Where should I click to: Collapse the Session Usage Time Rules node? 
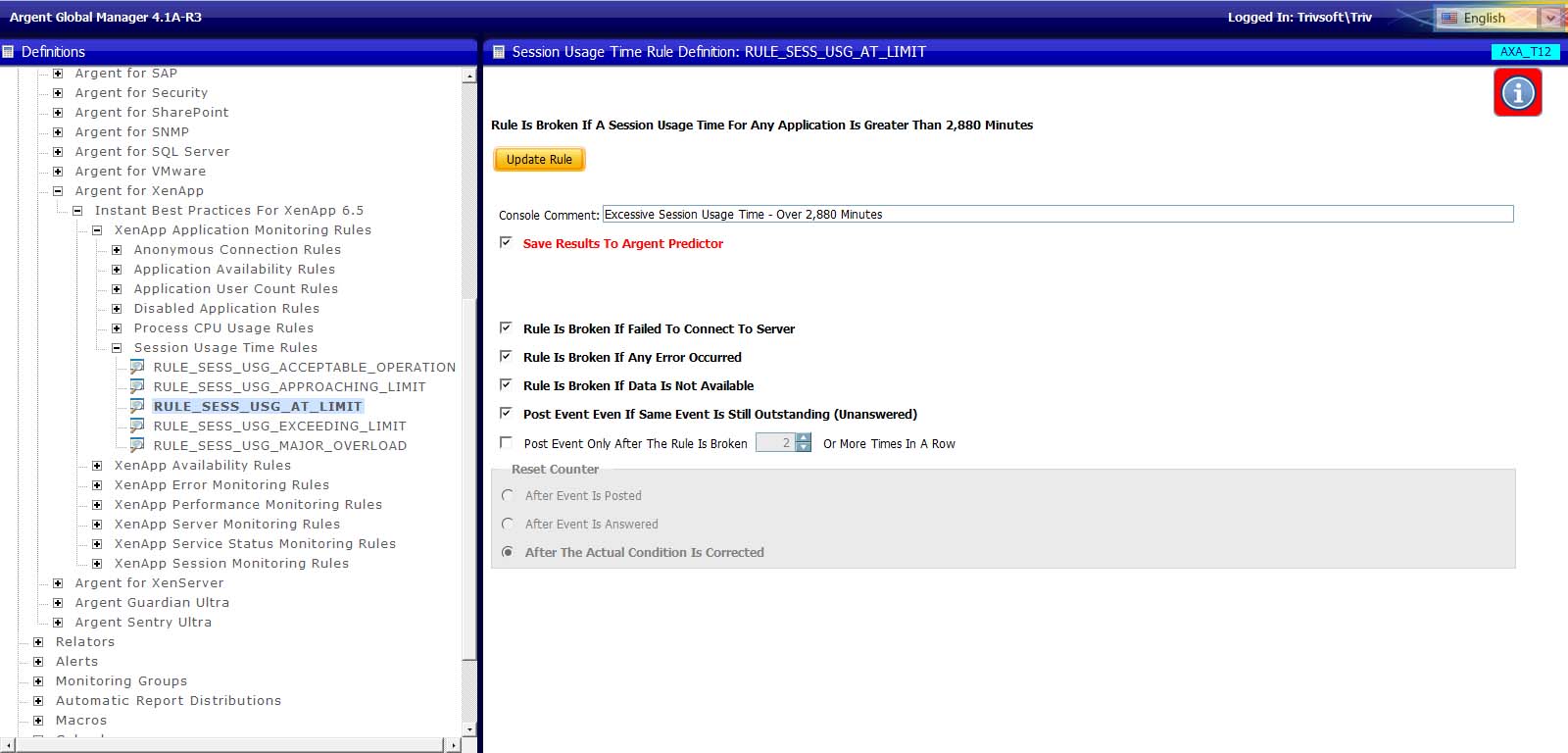117,348
